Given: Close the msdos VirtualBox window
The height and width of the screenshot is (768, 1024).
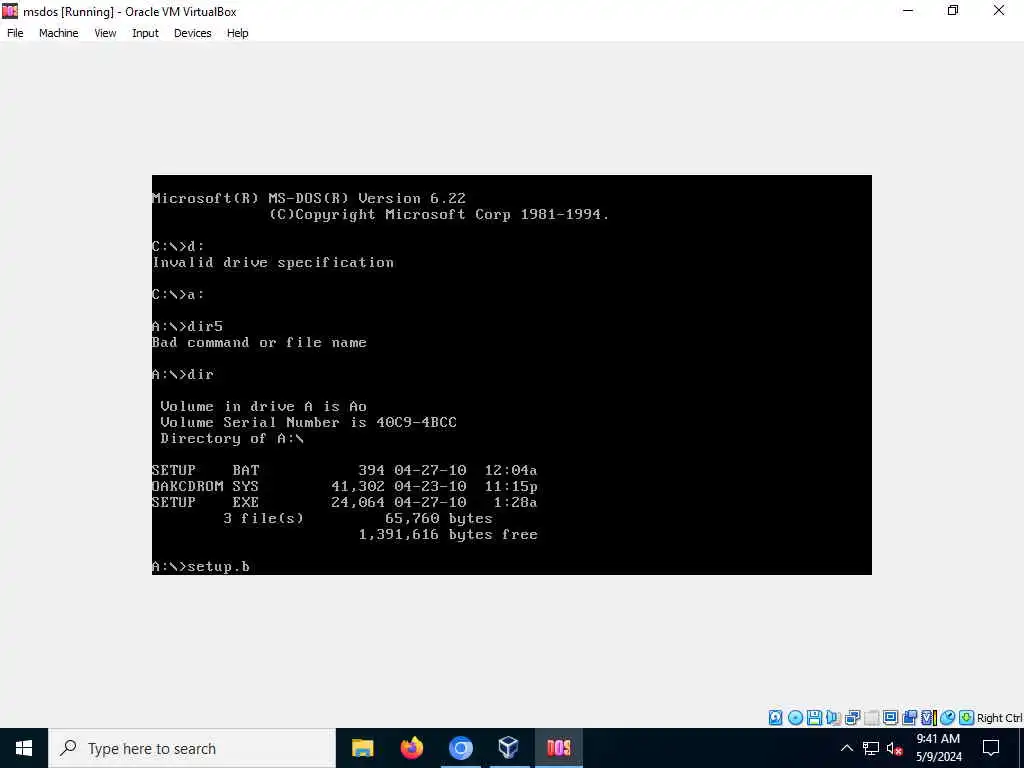Looking at the screenshot, I should [x=999, y=11].
